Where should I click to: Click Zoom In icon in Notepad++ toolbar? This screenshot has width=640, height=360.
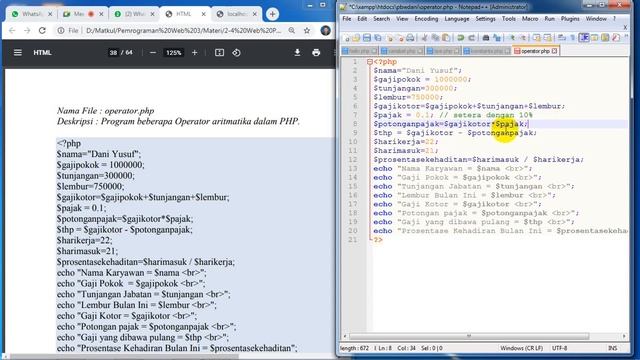pyautogui.click(x=511, y=38)
